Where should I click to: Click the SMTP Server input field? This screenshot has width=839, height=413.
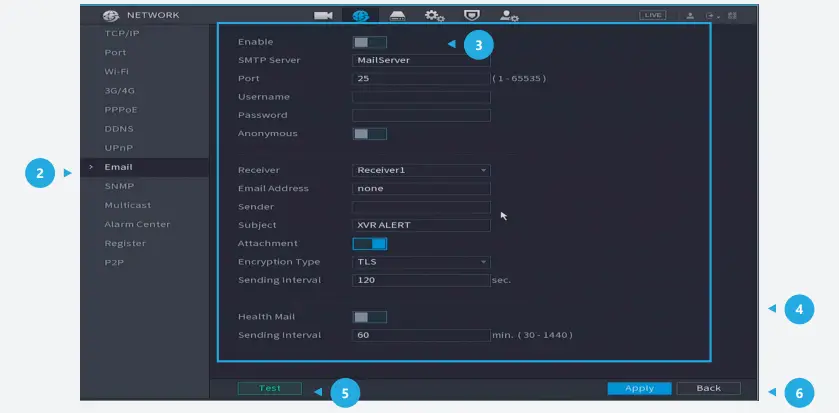[x=421, y=60]
